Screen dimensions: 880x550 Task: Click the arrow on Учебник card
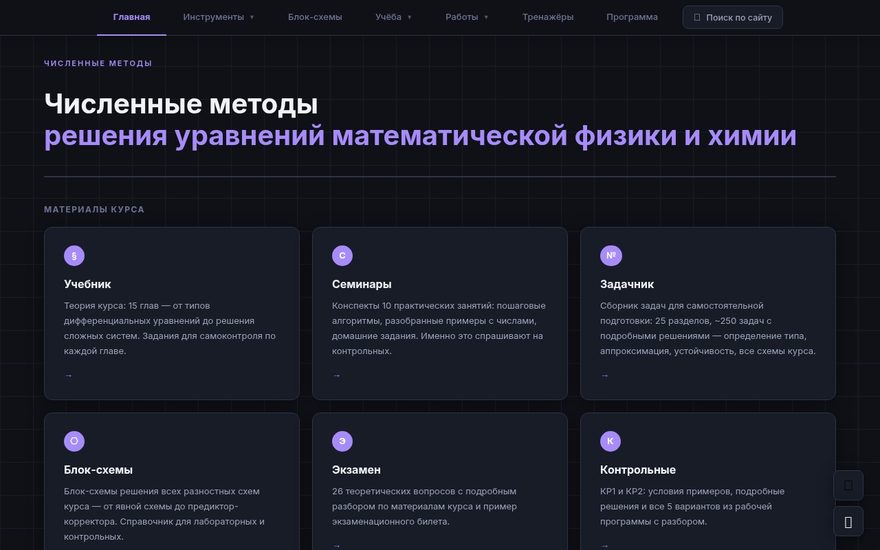click(x=68, y=375)
